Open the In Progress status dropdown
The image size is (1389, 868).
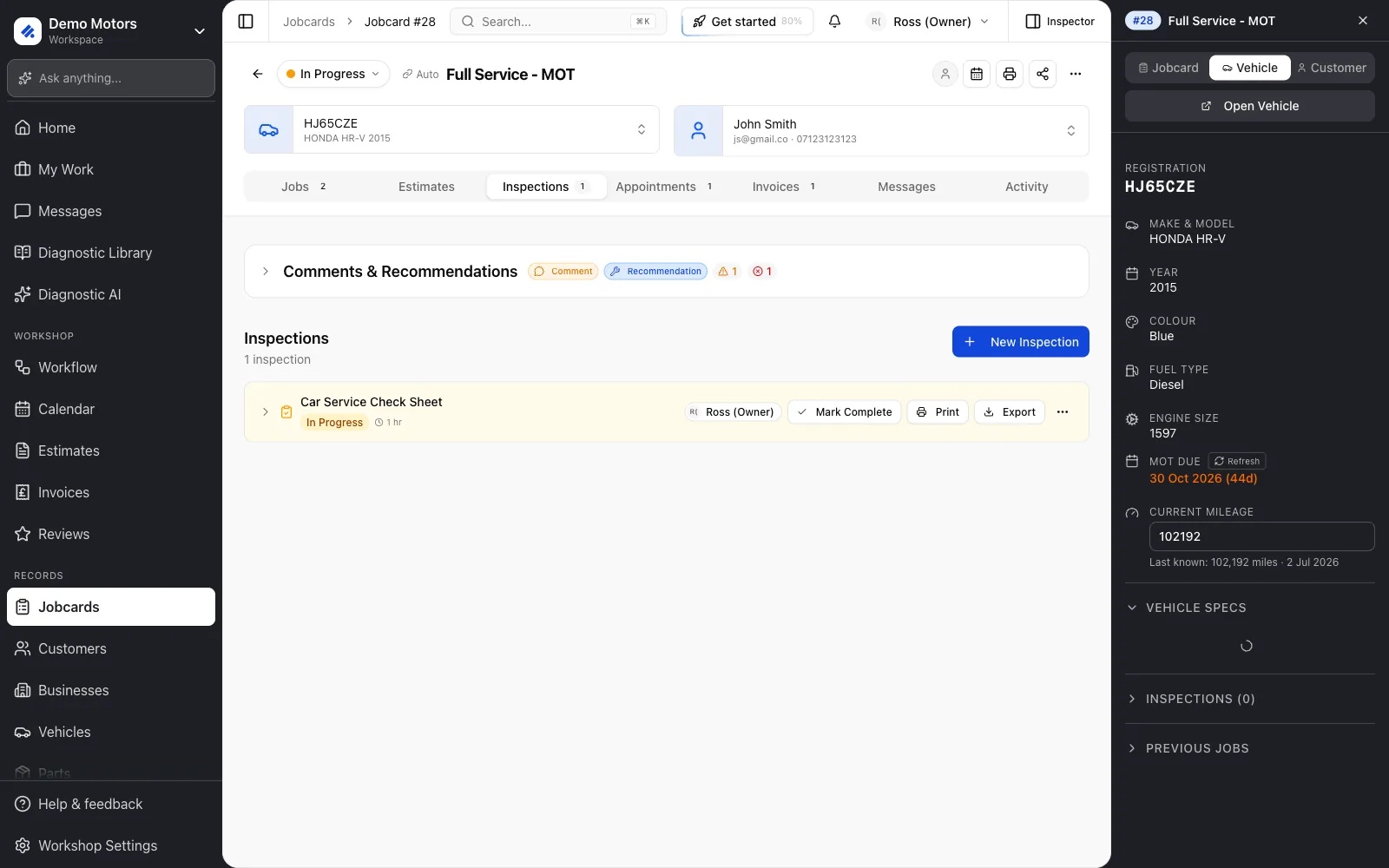coord(333,74)
